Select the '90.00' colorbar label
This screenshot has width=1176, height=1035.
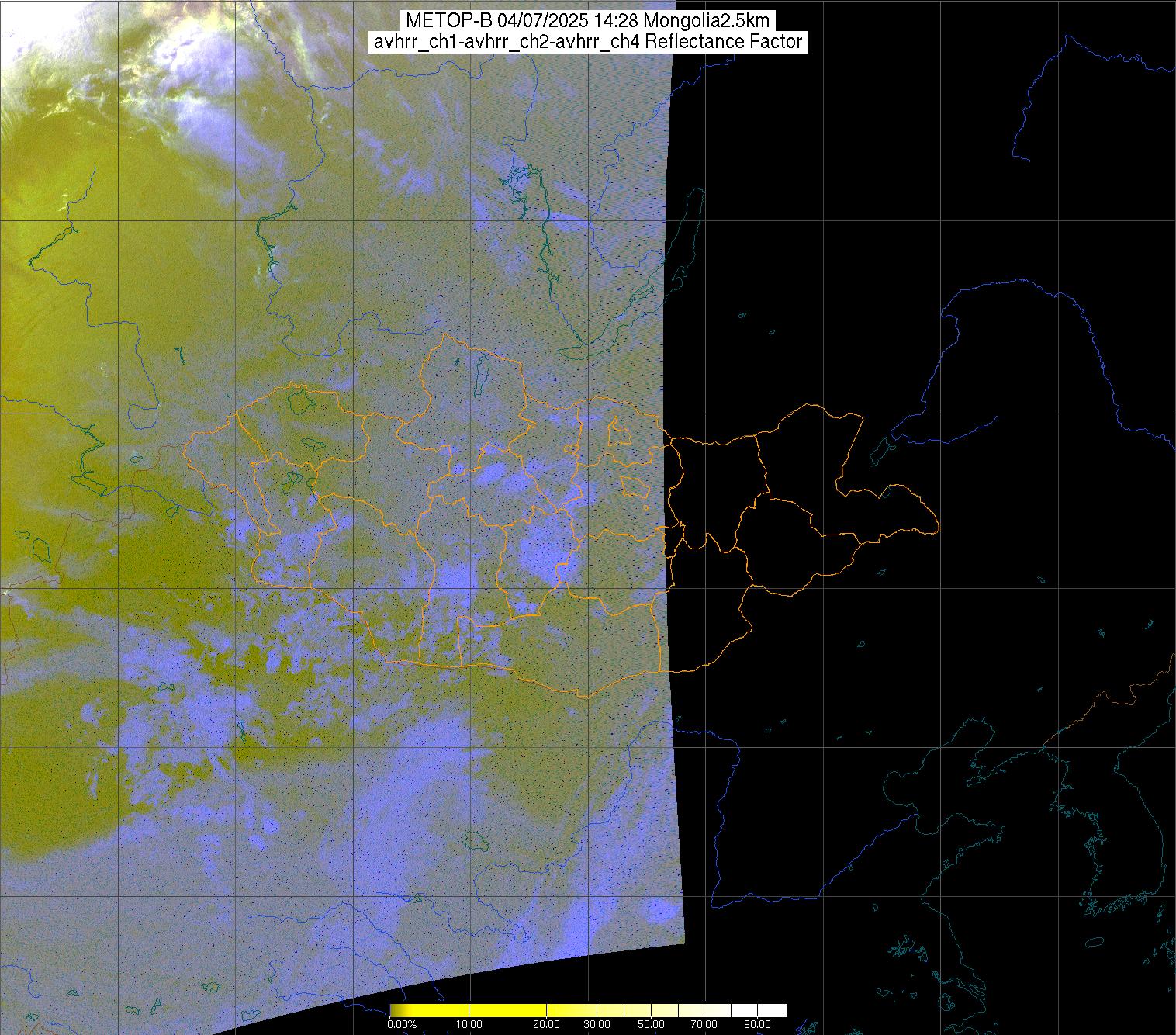click(x=758, y=1024)
